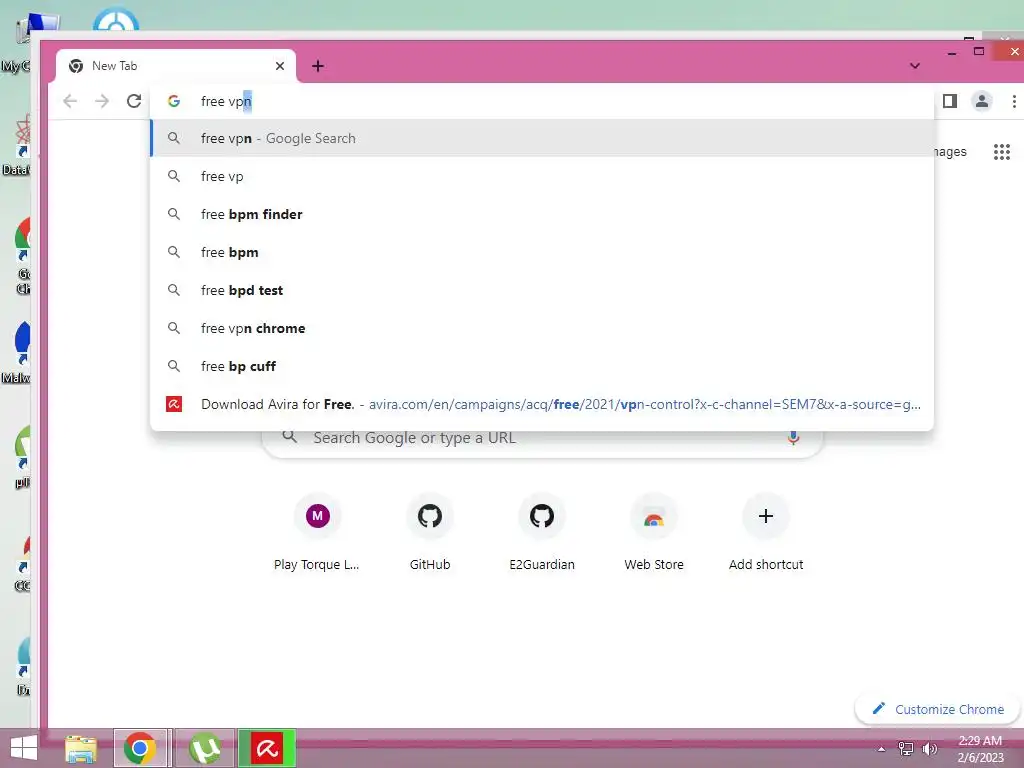Click the network tray icon
Viewport: 1024px width, 768px height.
906,749
